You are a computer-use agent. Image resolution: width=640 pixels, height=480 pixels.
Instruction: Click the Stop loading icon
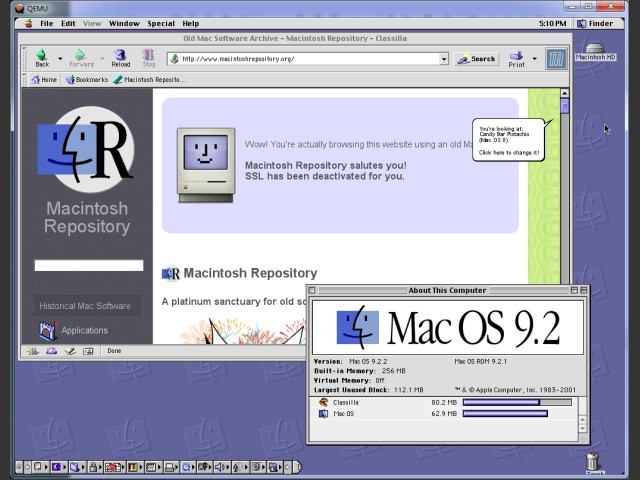coord(148,55)
